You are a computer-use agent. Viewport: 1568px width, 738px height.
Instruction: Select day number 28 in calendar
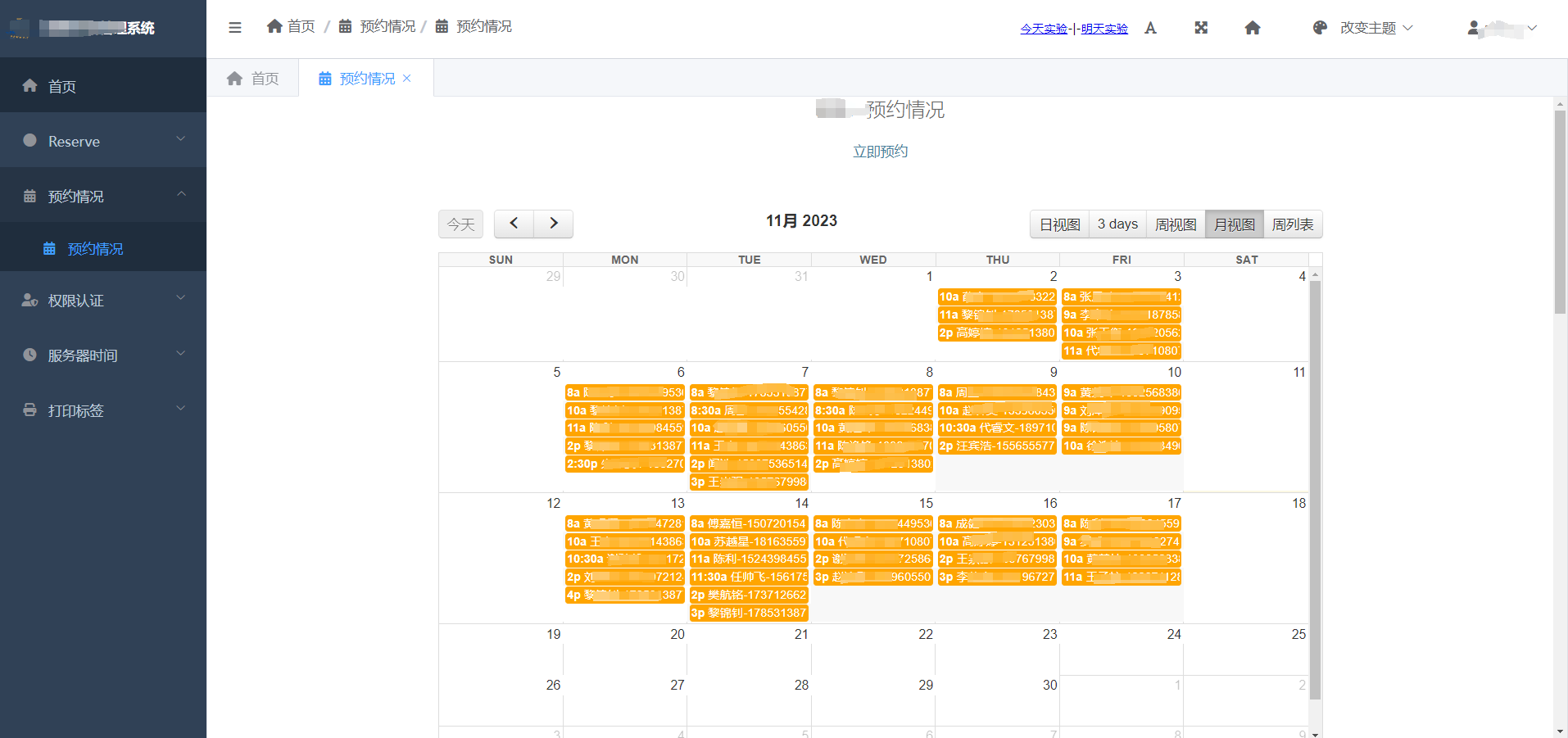(x=801, y=685)
